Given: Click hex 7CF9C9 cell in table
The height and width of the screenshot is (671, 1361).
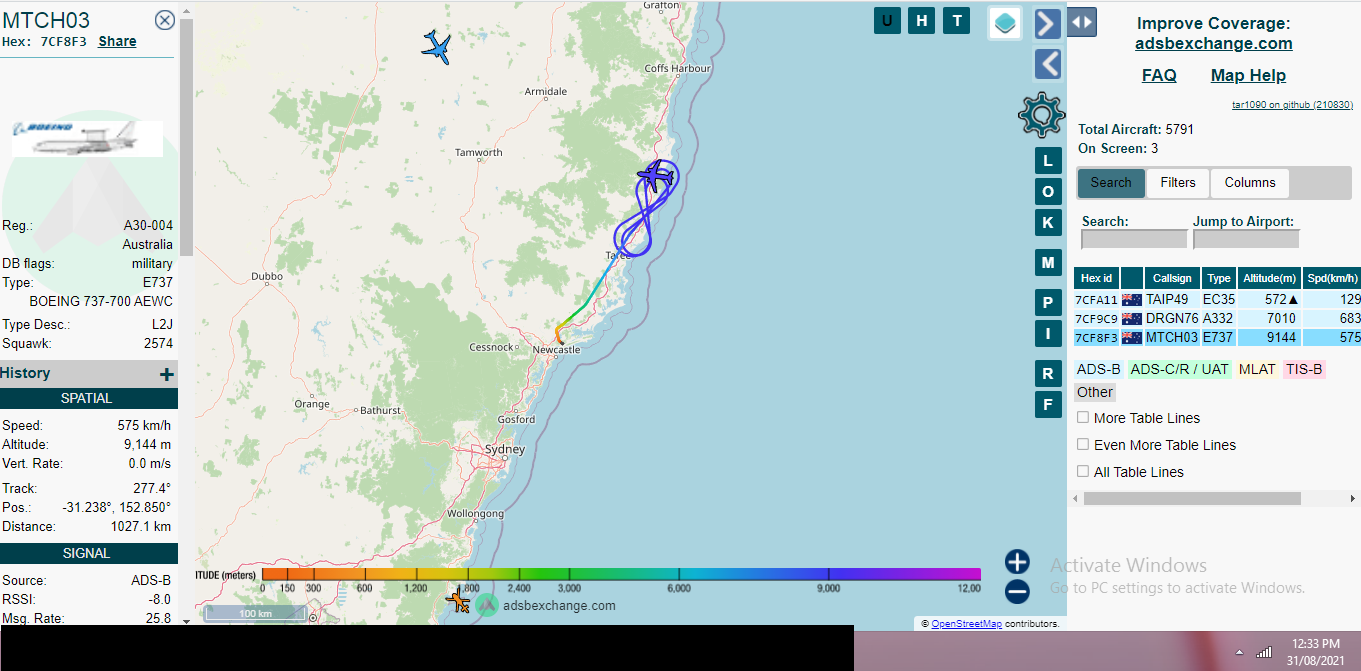Looking at the screenshot, I should [1097, 318].
